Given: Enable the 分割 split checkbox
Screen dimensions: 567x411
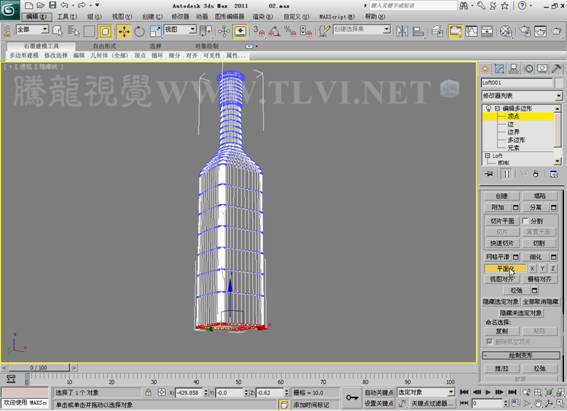Looking at the screenshot, I should pyautogui.click(x=525, y=221).
